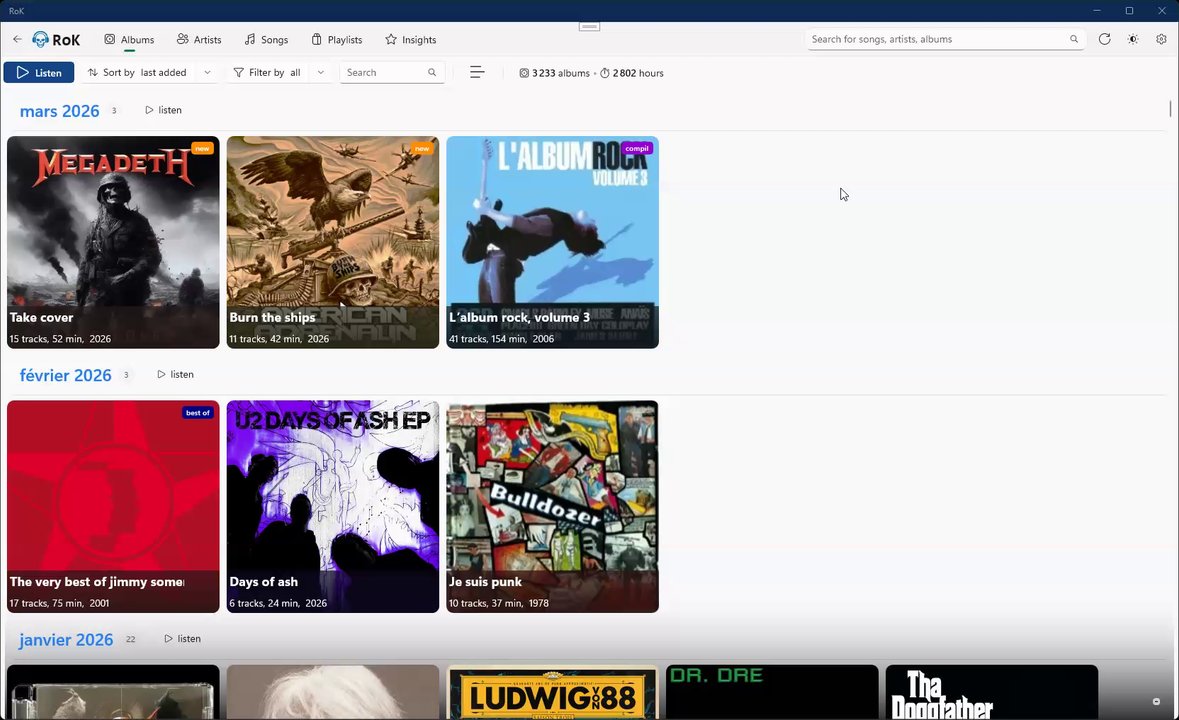Open the Songs tab
The image size is (1179, 720).
tap(266, 40)
